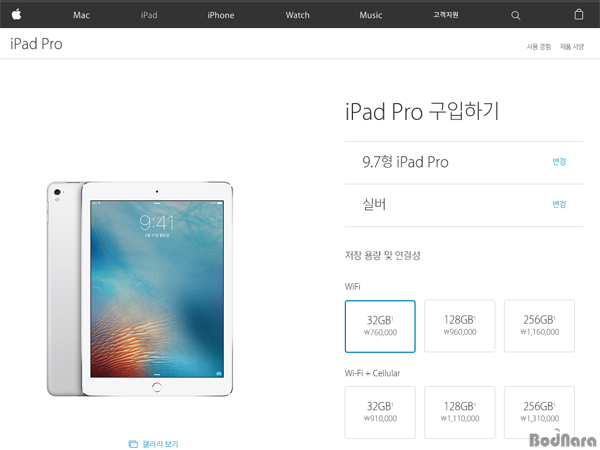
Task: Pick Cellular 128GB ₩1,110,000 option
Action: 460,412
